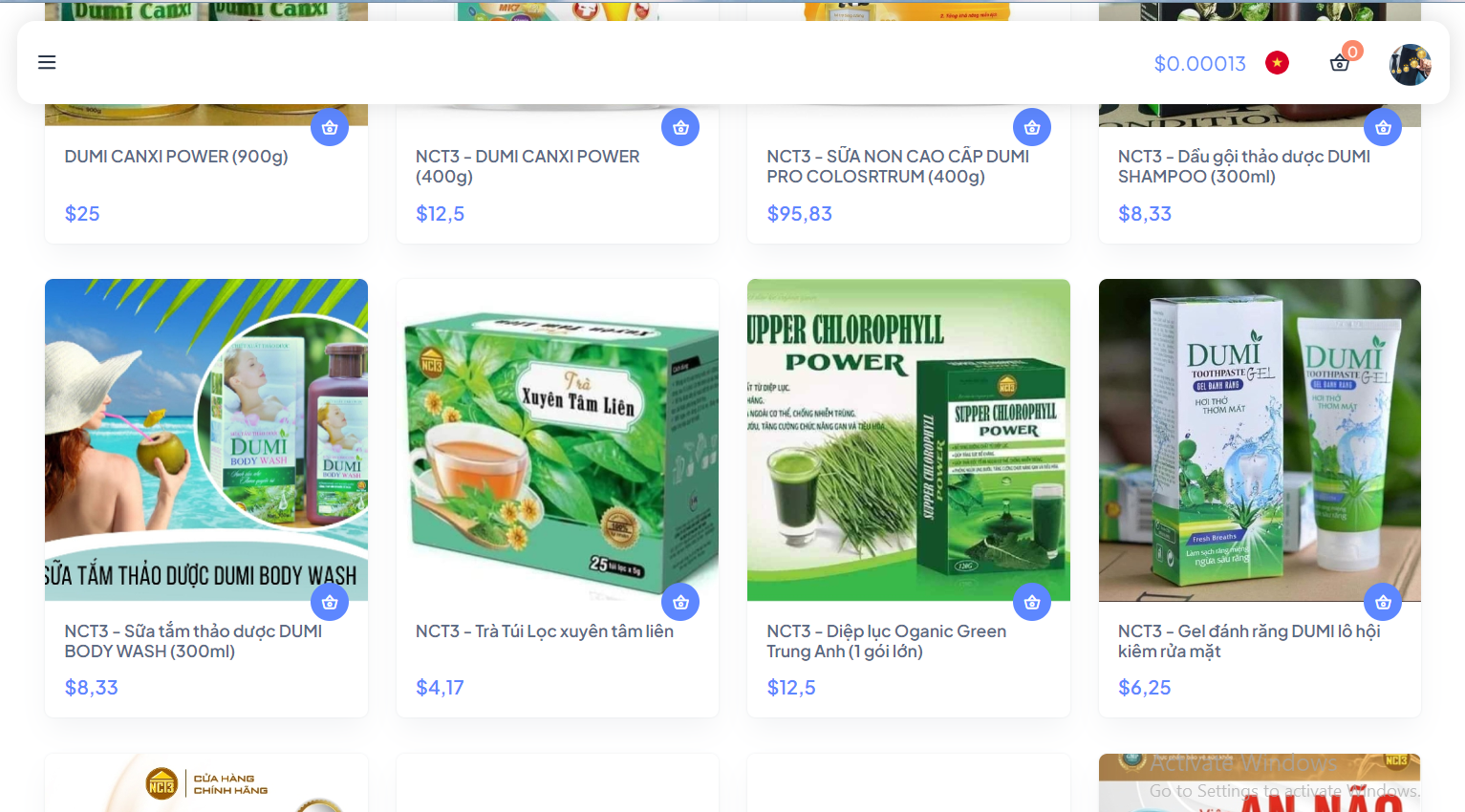Click the $4,17 price text

coord(440,688)
